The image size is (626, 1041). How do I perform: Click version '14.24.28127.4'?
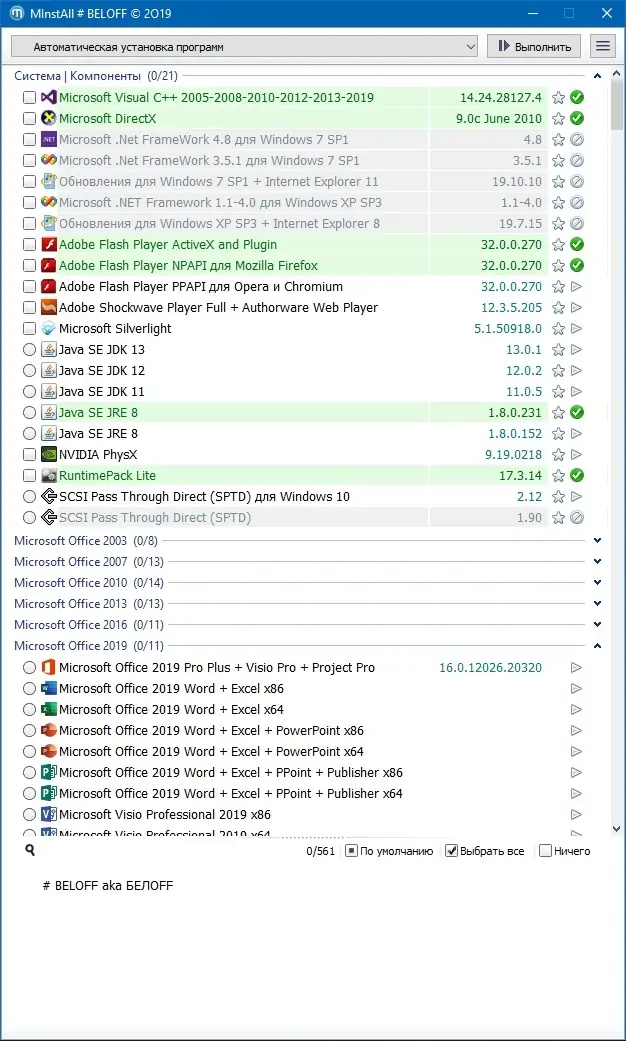501,98
